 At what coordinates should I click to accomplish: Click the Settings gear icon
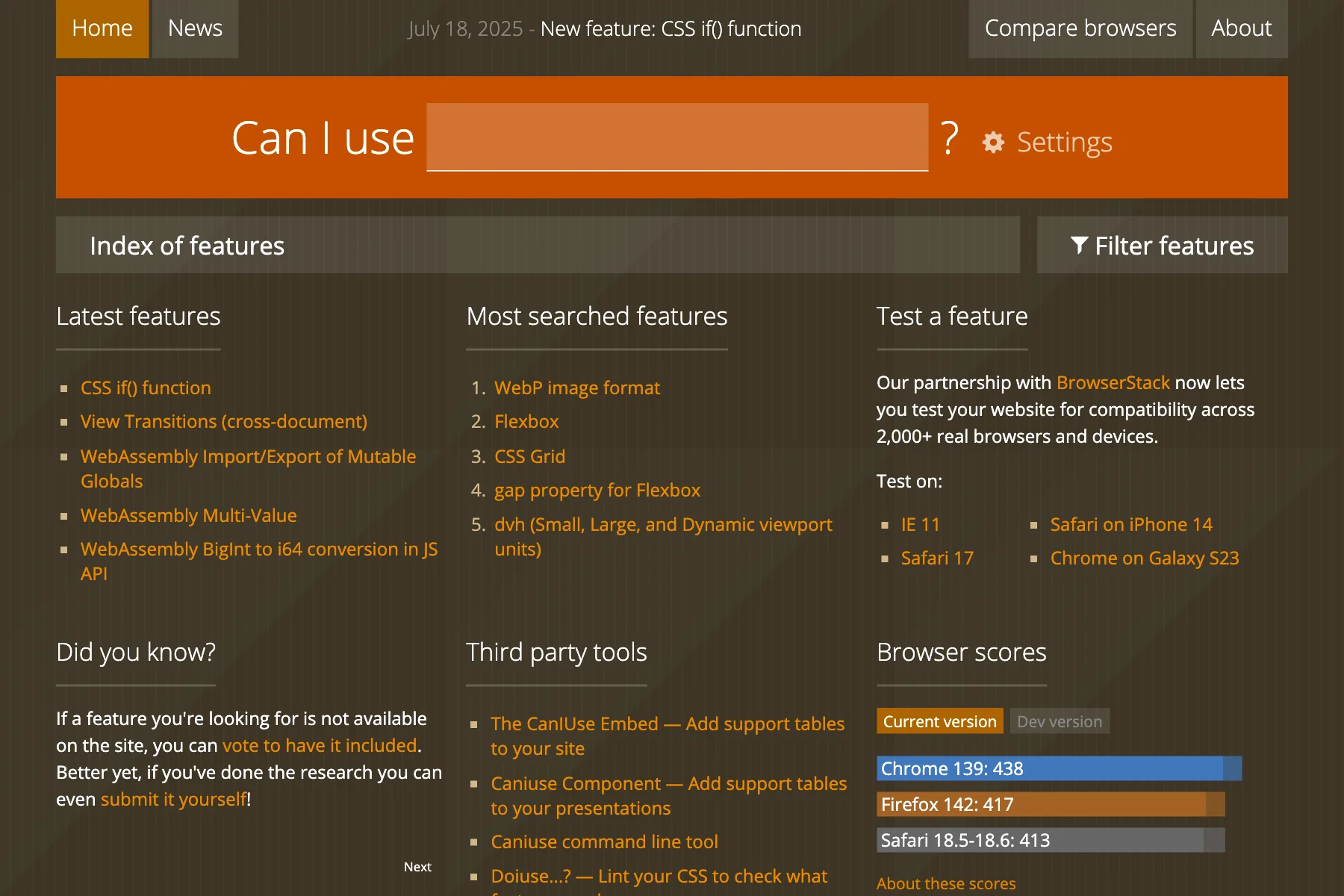pyautogui.click(x=993, y=142)
